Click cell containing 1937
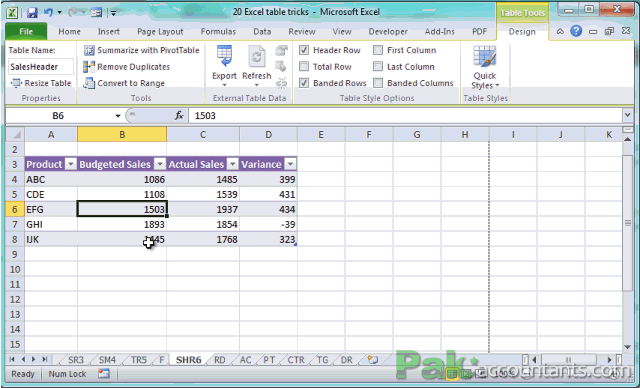The image size is (640, 388). point(203,209)
